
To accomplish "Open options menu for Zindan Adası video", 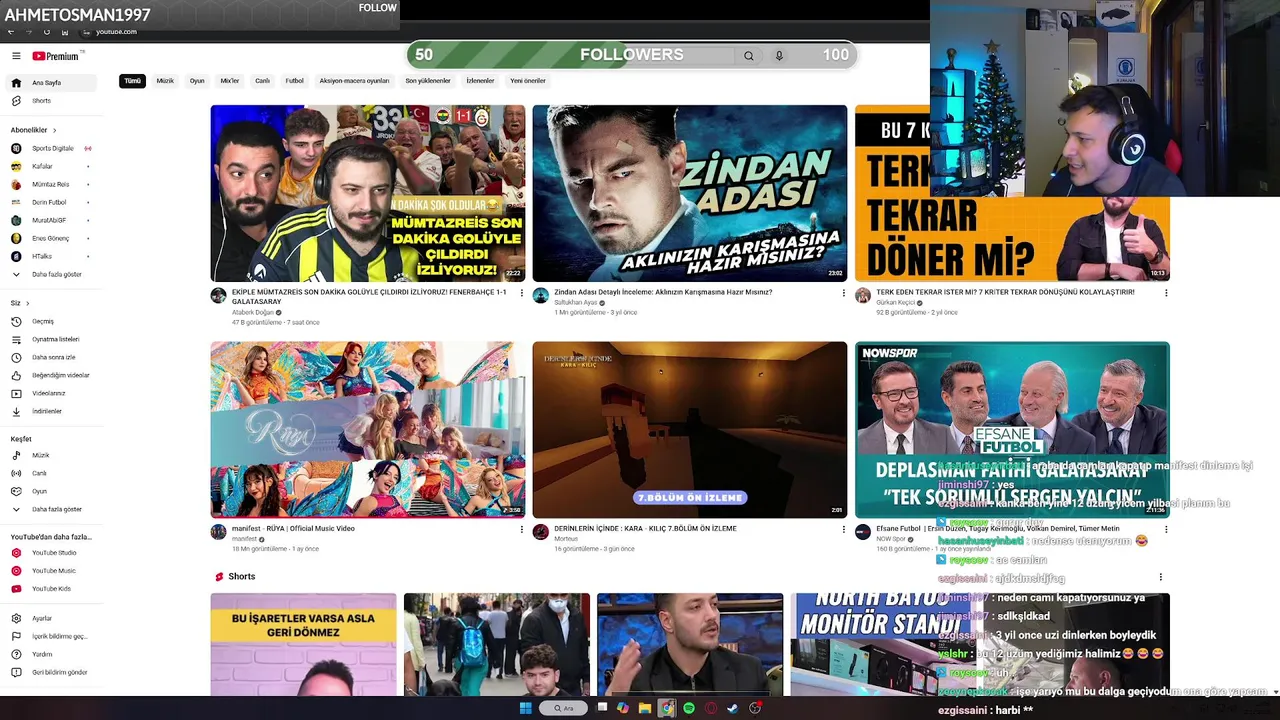I will click(843, 293).
